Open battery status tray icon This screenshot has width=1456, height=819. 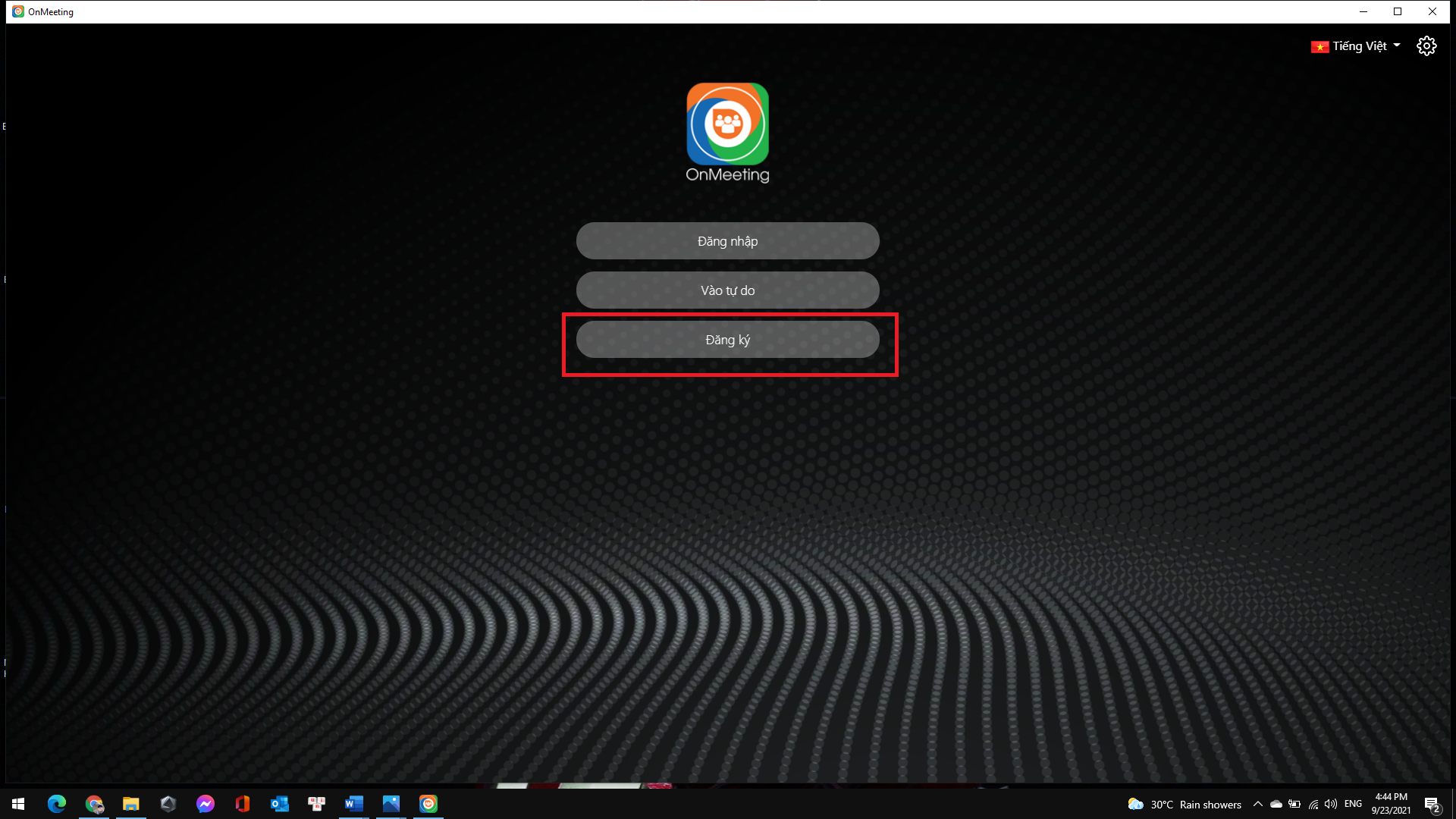tap(1294, 804)
